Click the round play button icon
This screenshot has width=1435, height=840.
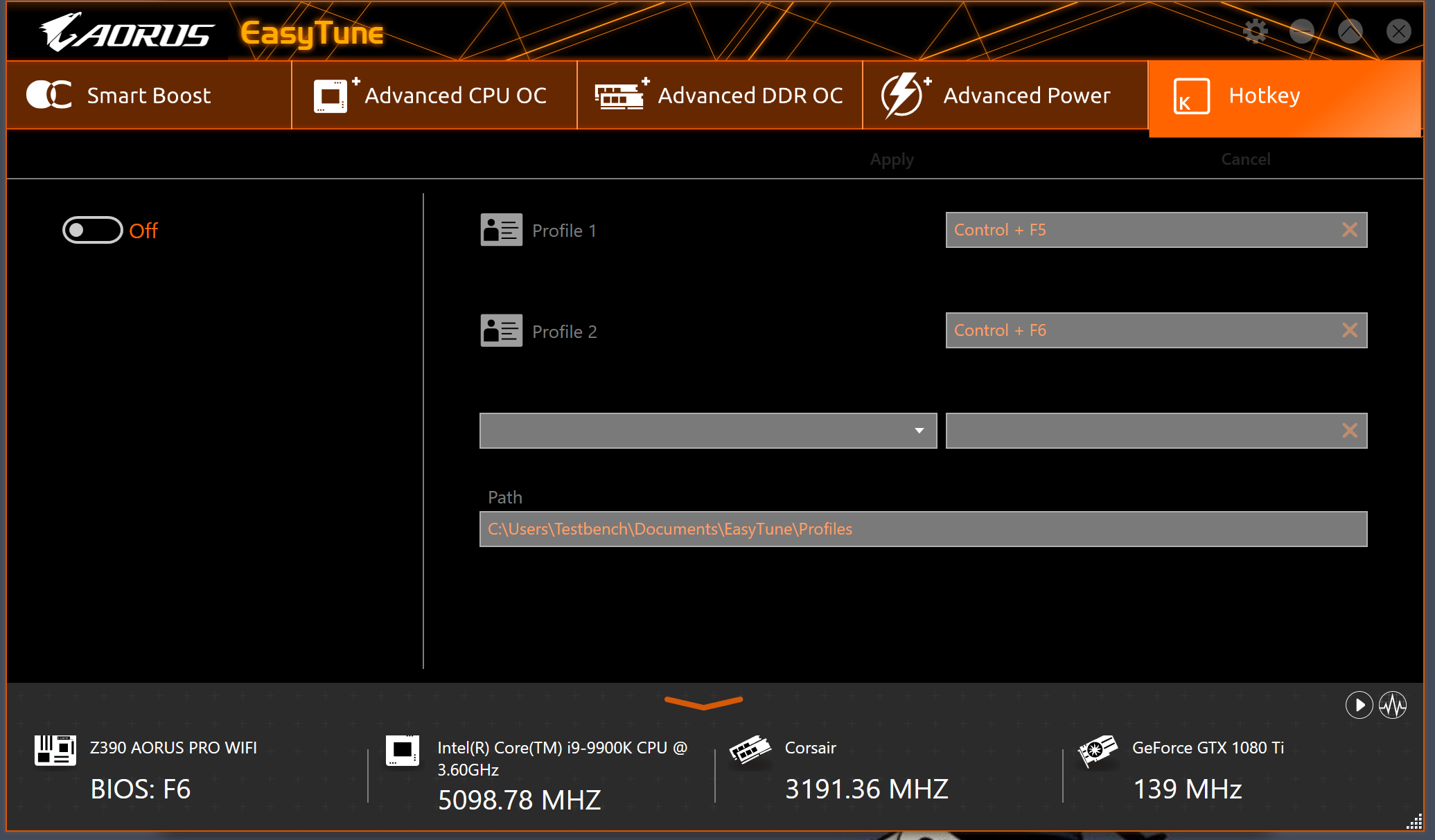tap(1359, 705)
